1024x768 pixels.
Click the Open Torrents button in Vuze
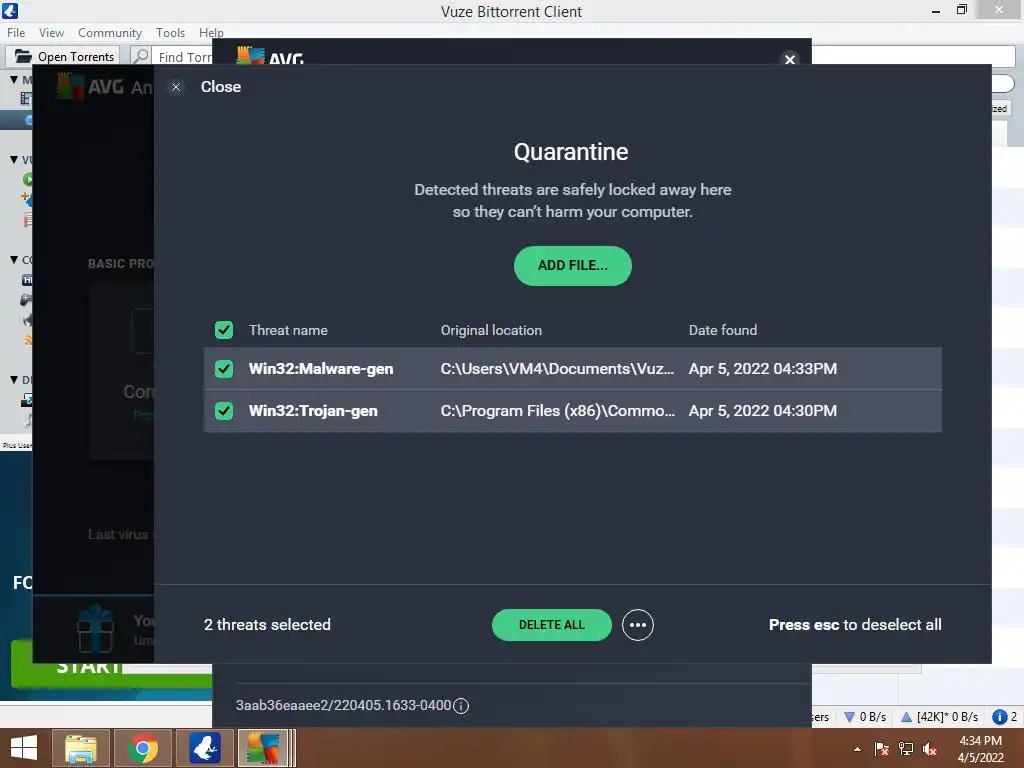pos(63,56)
